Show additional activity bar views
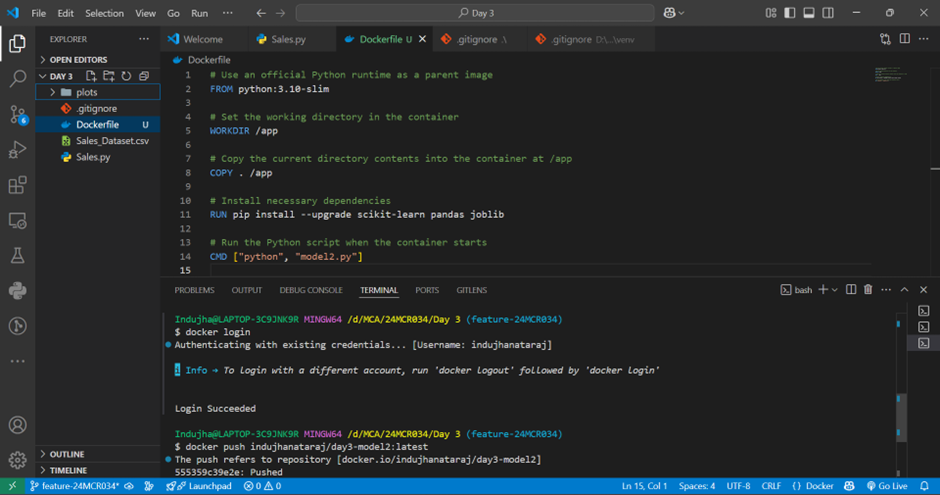Screen dimensions: 940x495 click(x=17, y=361)
